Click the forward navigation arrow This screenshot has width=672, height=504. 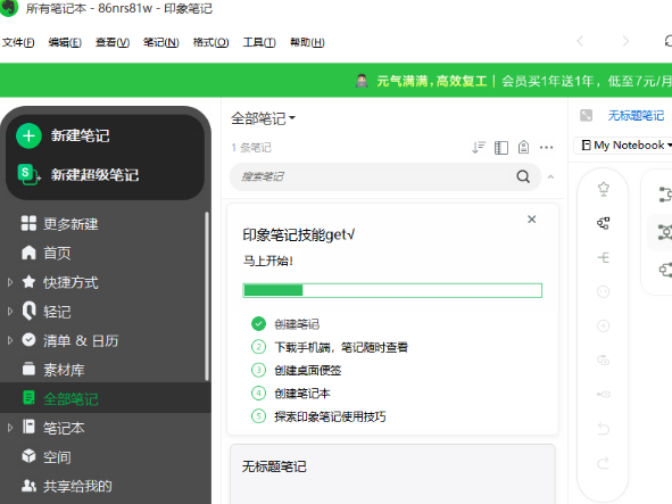click(x=626, y=41)
